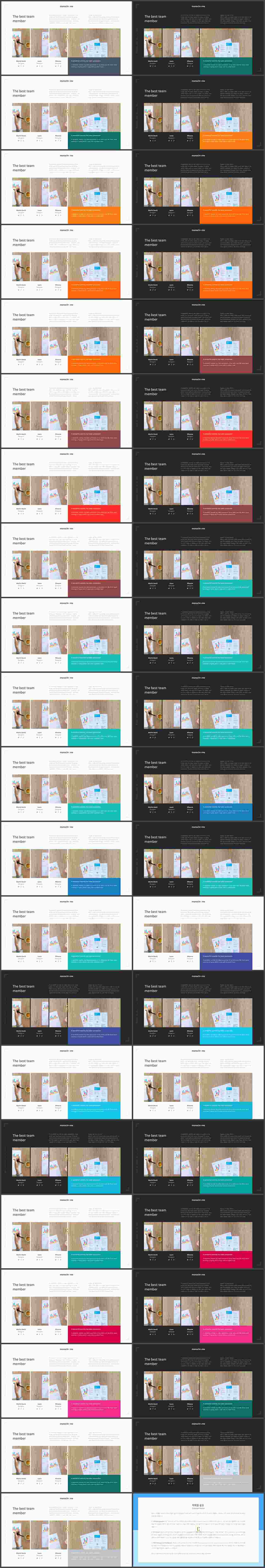The height and width of the screenshot is (1568, 265).
Task: Select the dark slide with crimson band
Action: pos(199,1232)
